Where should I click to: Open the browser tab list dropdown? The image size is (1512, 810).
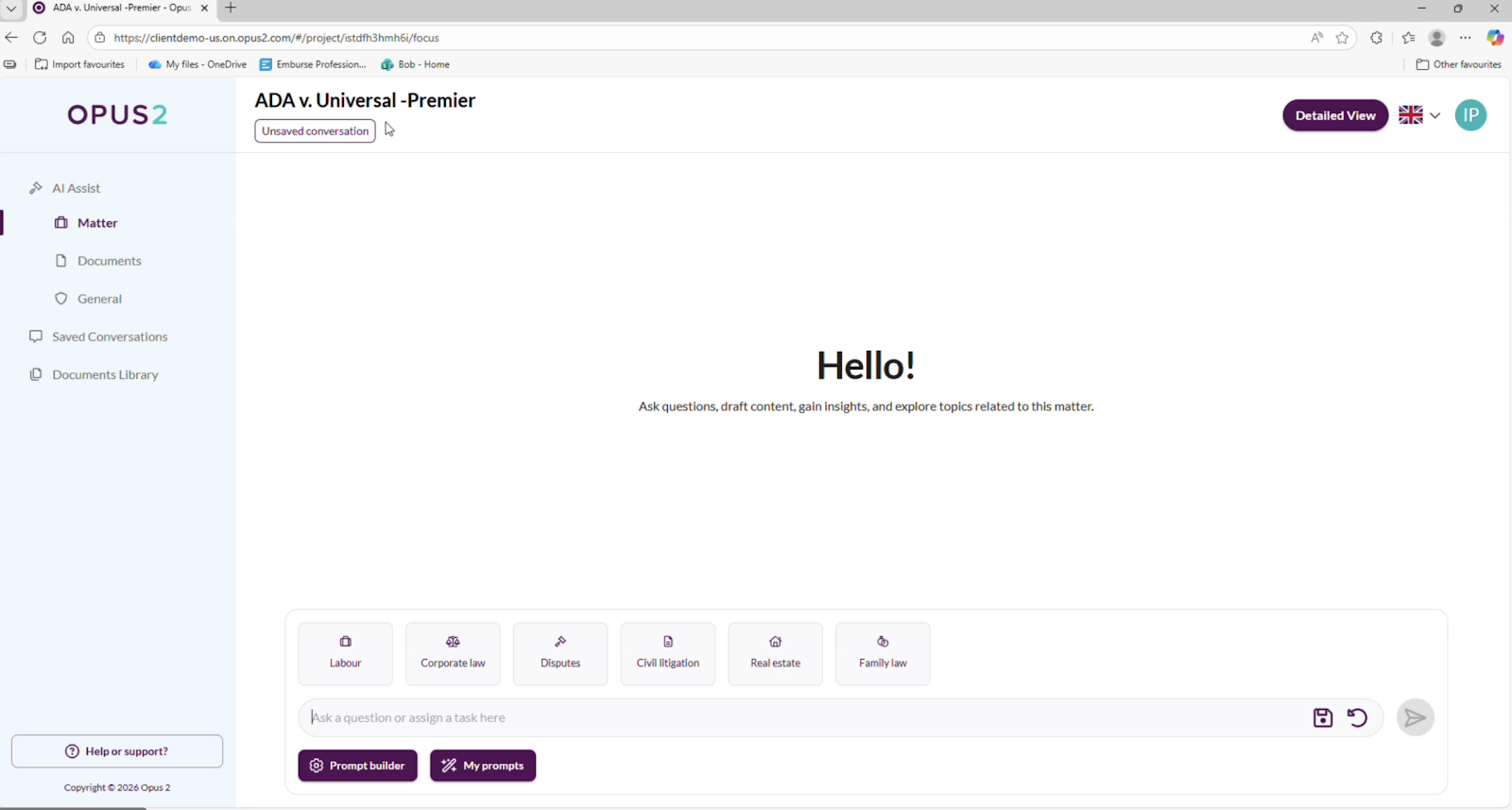[x=11, y=9]
